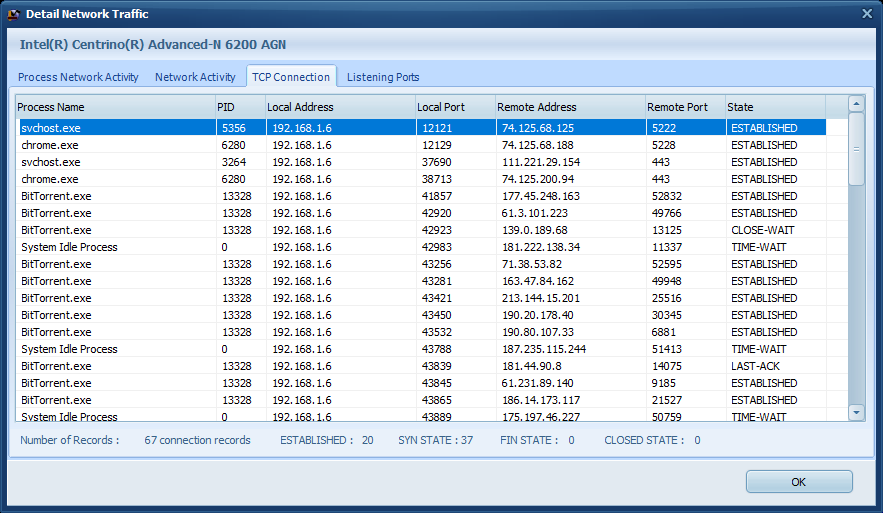Select BitTorrent.exe row with local port 43256
The image size is (883, 513).
[422, 264]
